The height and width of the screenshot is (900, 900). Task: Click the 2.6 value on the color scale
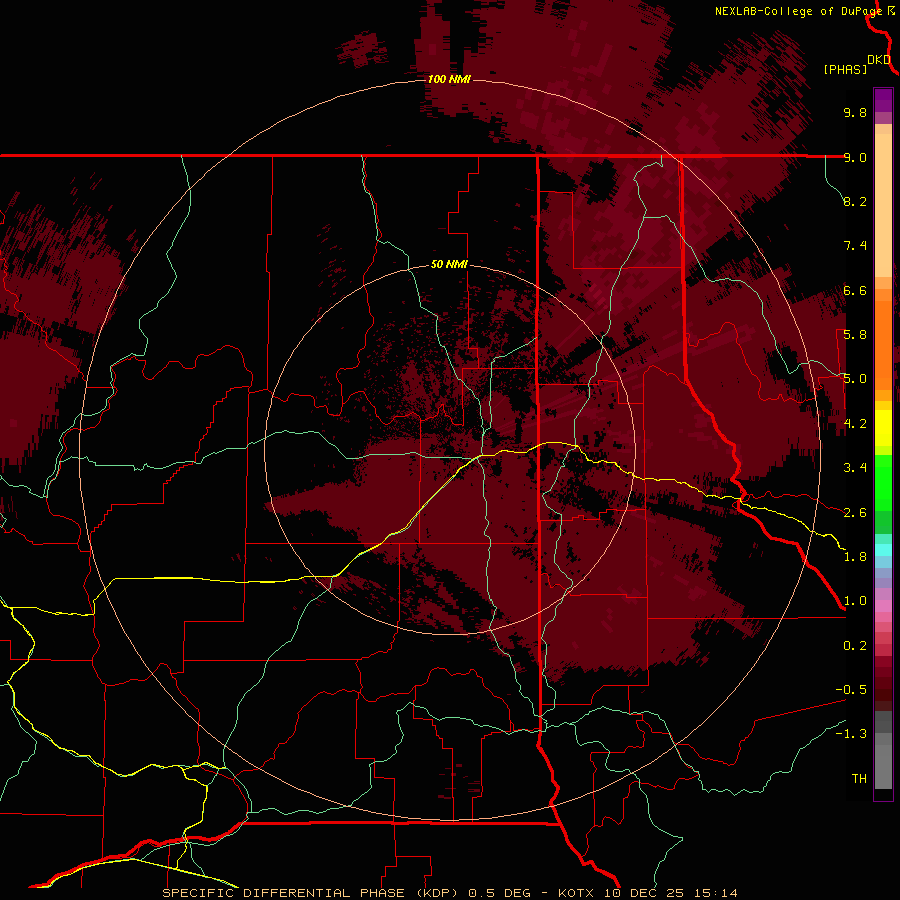pyautogui.click(x=855, y=513)
